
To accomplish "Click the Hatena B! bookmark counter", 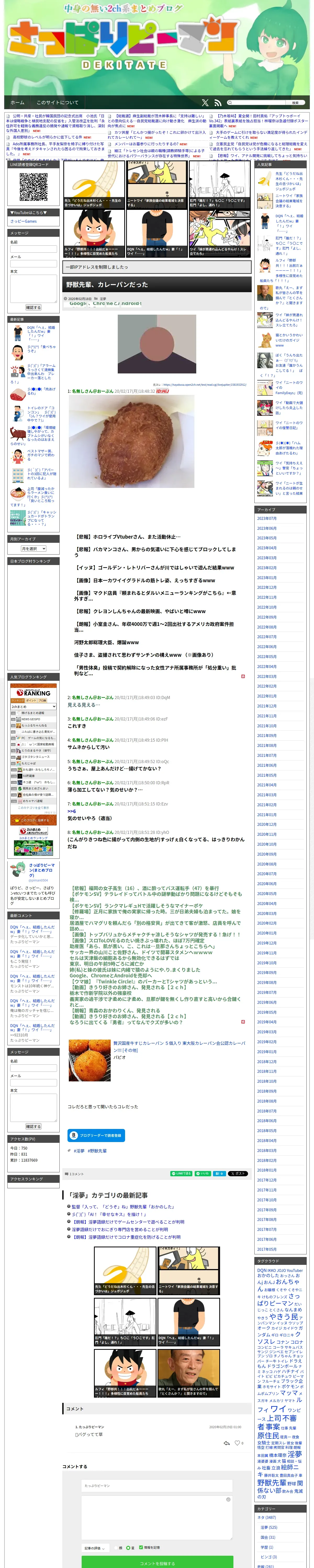I will [219, 1174].
